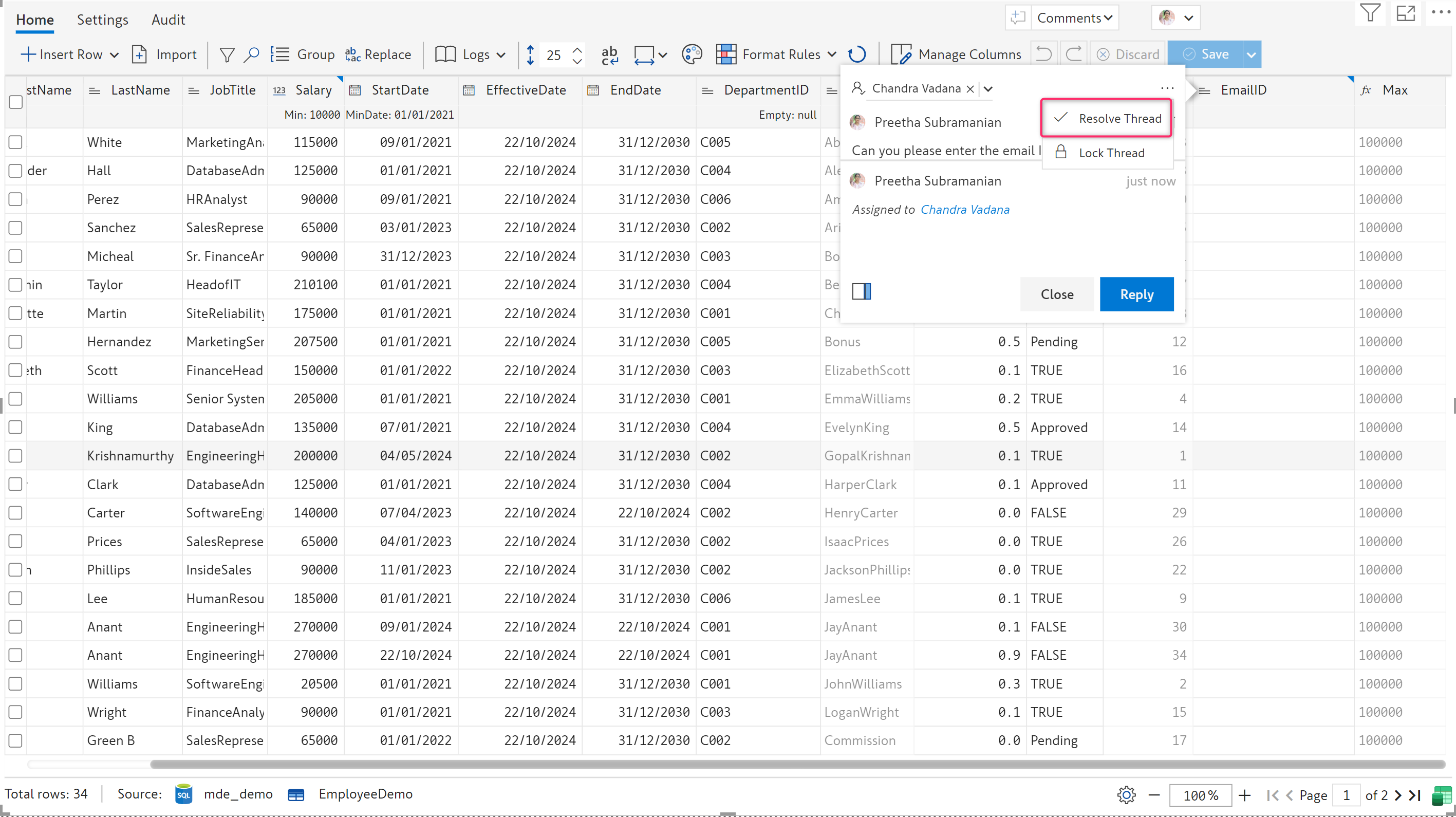Select the Krishnamurthy row checkbox
Viewport: 1456px width, 817px height.
point(16,456)
